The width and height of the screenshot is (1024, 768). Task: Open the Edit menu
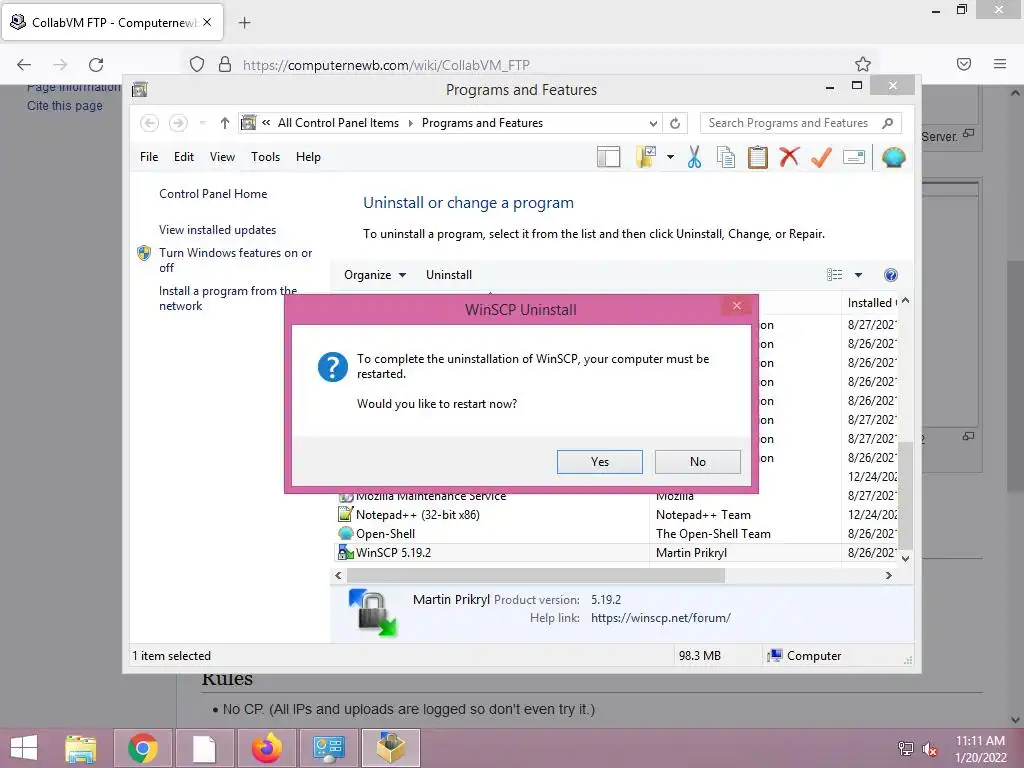pos(184,157)
